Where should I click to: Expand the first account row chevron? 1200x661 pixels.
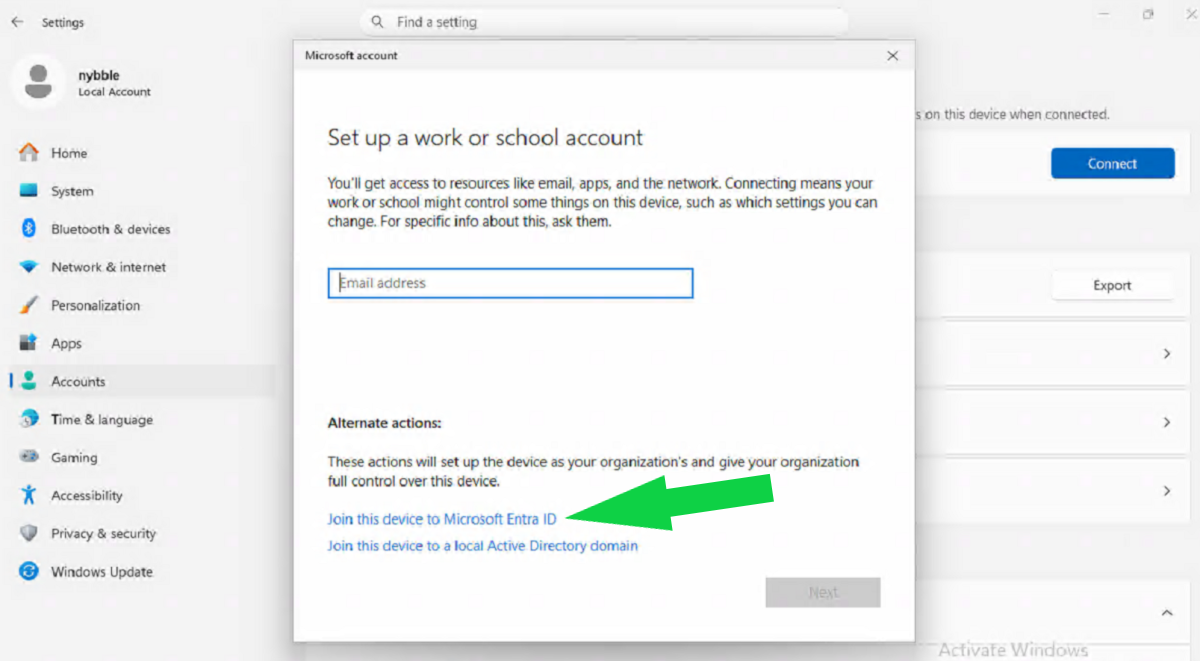tap(1166, 352)
